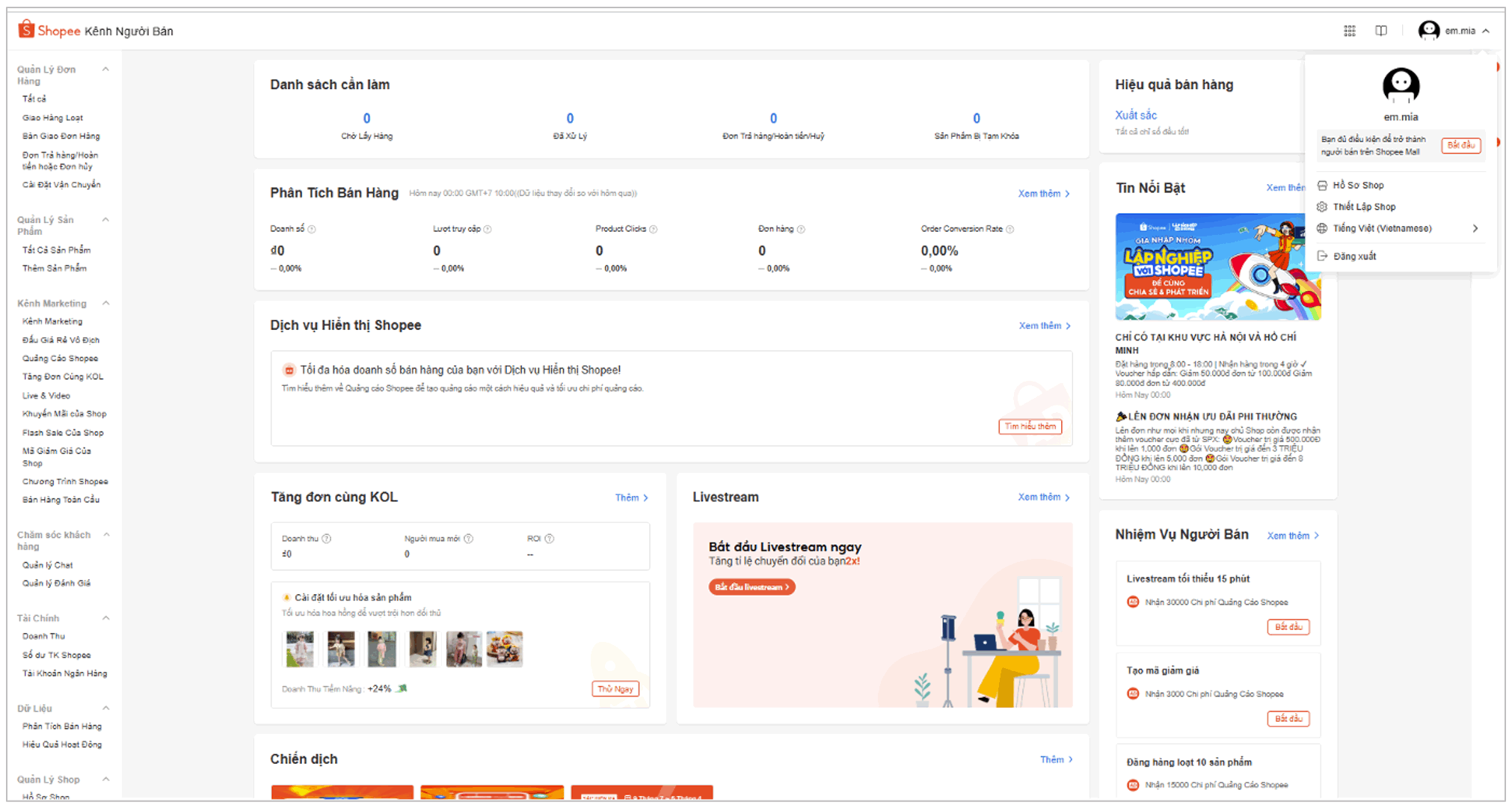Click Bắt đầu for Shopee Mall eligibility
This screenshot has height=808, width=1512.
click(x=1461, y=145)
